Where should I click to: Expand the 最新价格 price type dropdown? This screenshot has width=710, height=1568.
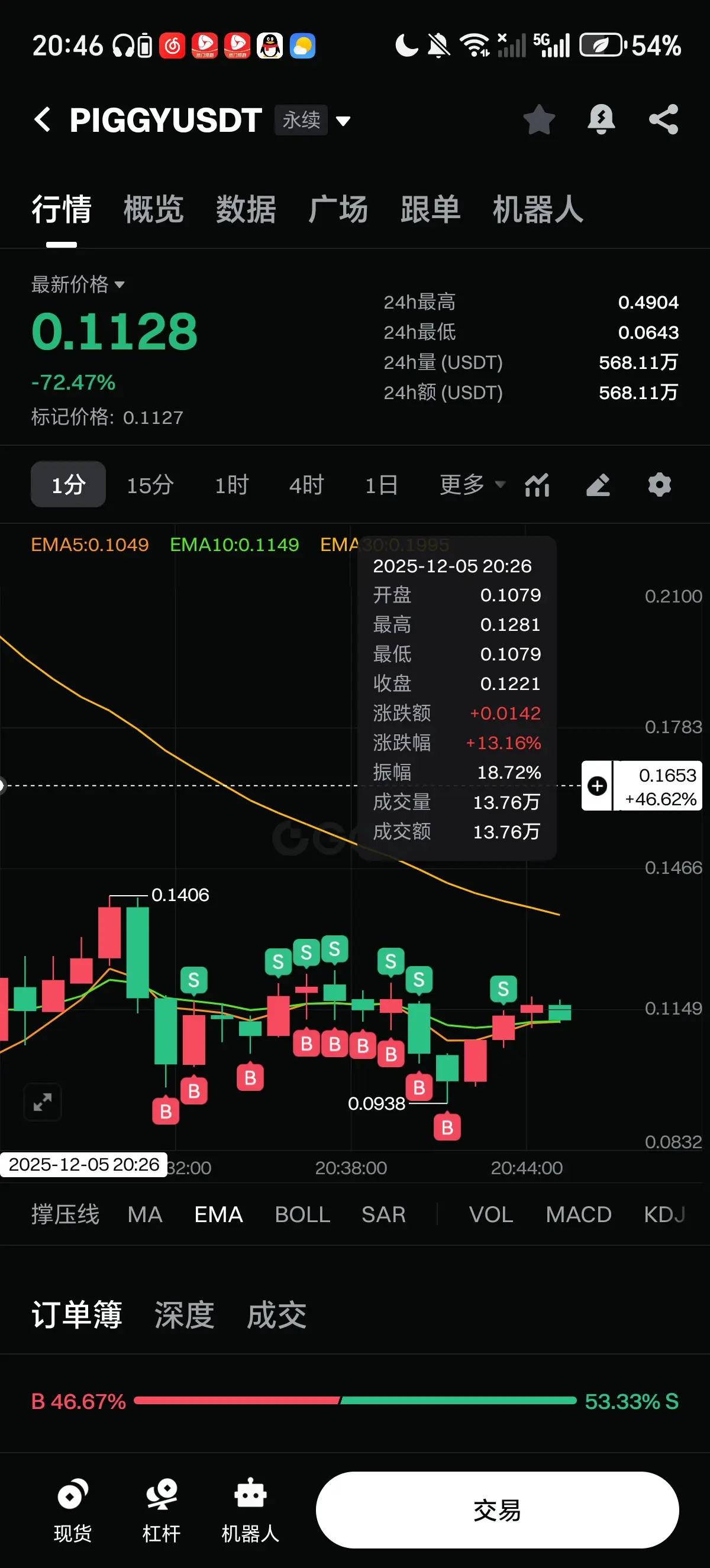(x=78, y=284)
